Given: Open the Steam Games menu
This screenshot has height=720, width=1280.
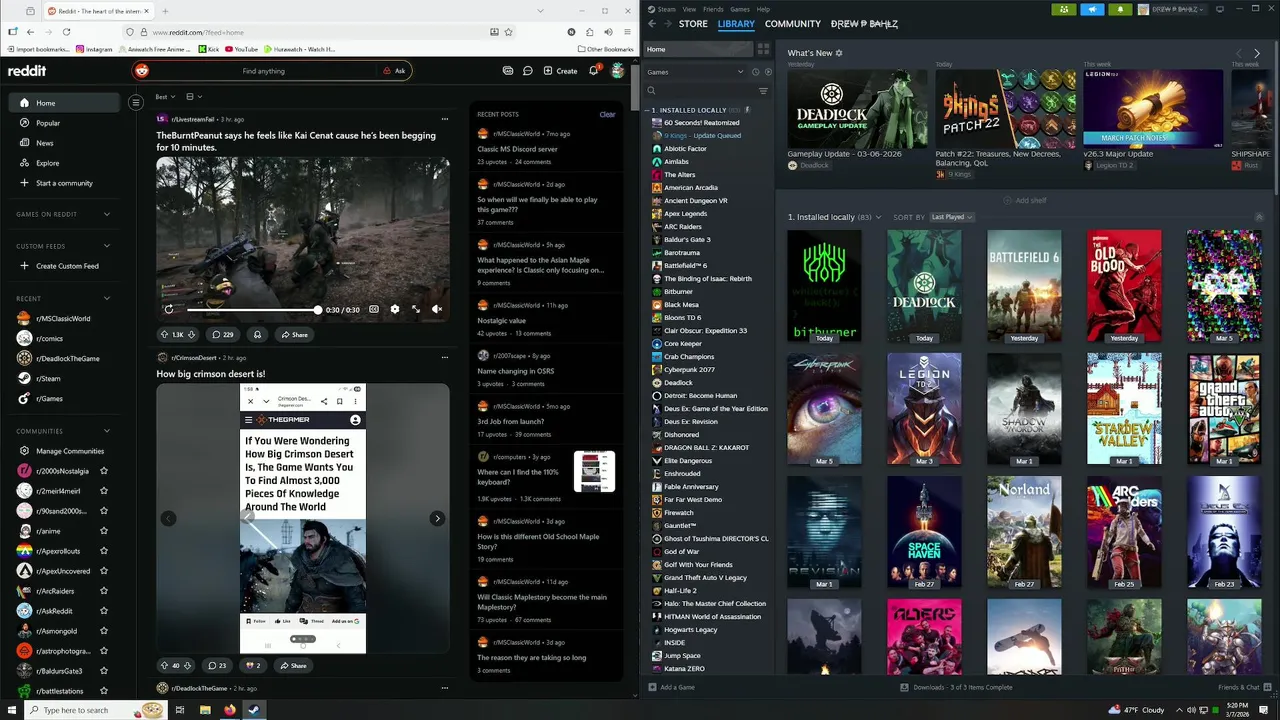Looking at the screenshot, I should [x=740, y=9].
